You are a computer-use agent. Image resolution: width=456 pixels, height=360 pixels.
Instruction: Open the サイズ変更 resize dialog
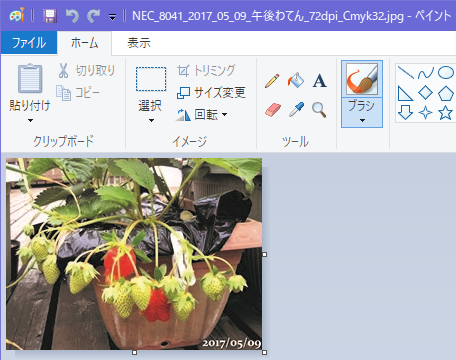pos(211,92)
